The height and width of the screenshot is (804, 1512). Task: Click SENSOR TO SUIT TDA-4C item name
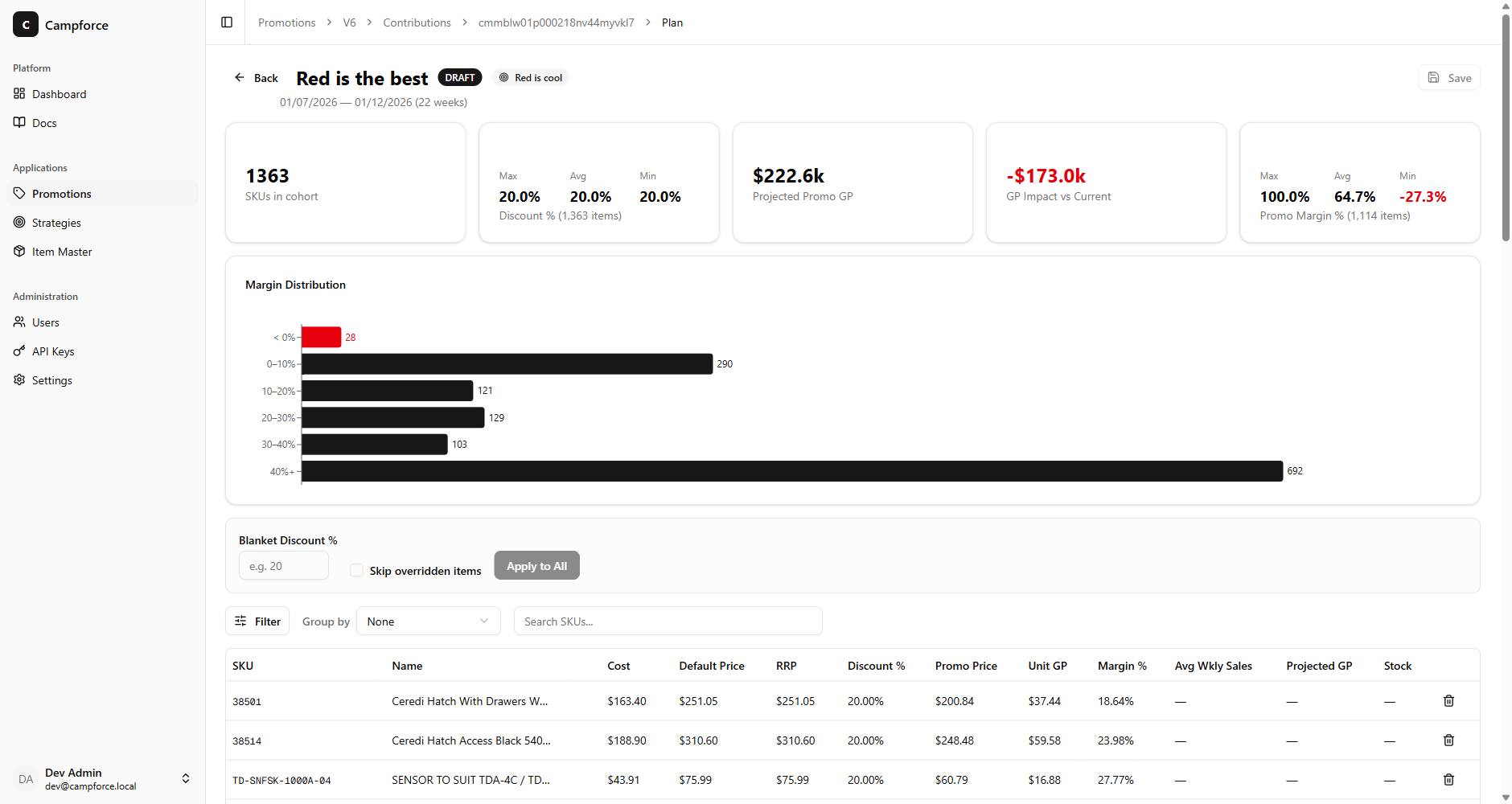pos(470,780)
